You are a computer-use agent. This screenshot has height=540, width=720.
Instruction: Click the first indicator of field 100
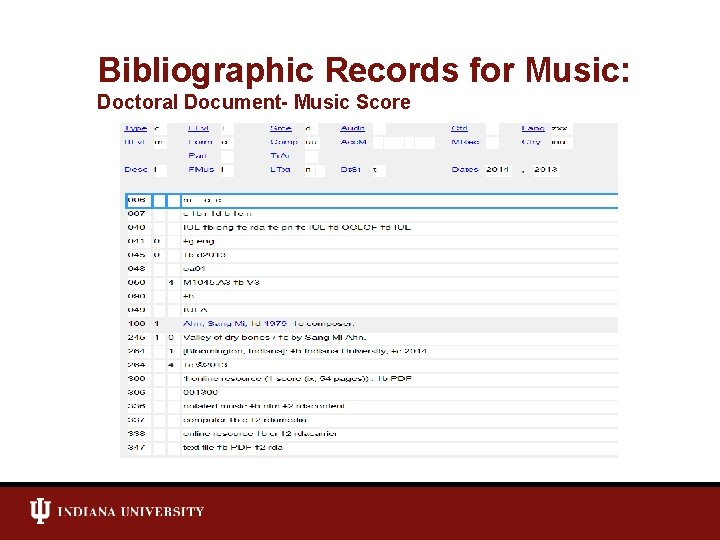(x=159, y=324)
